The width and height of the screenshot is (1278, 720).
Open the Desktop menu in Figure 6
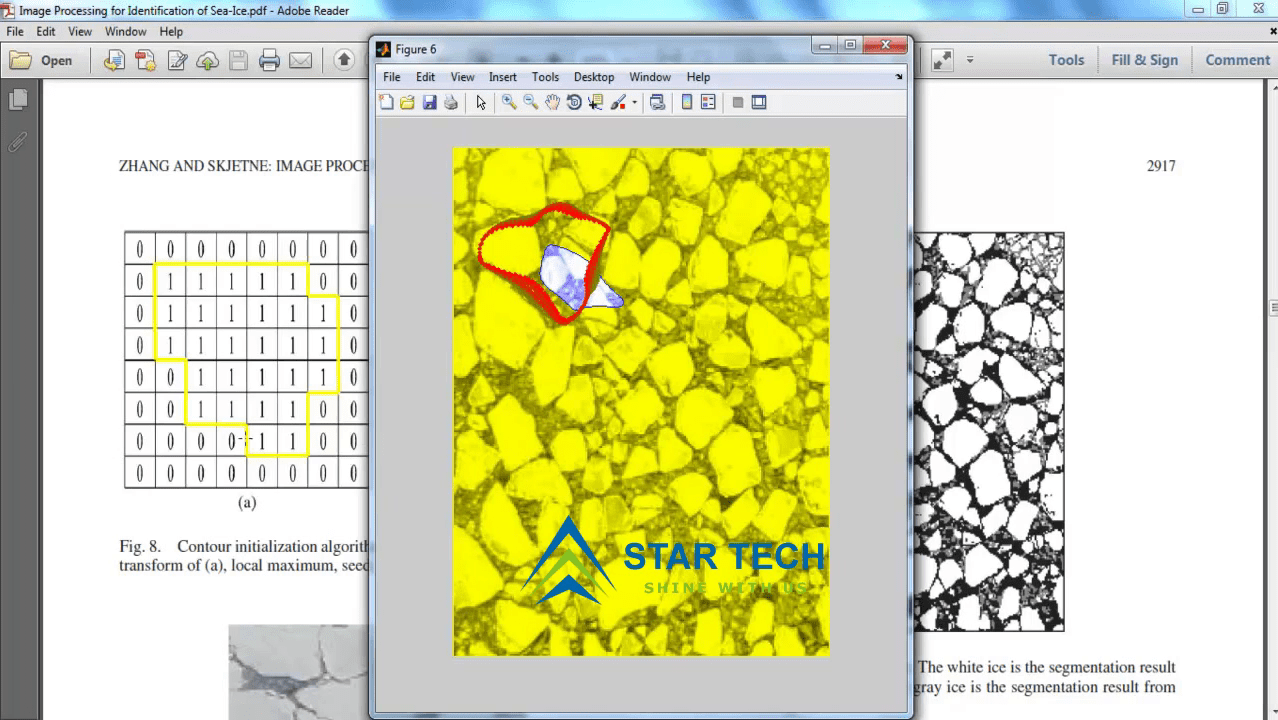[594, 77]
